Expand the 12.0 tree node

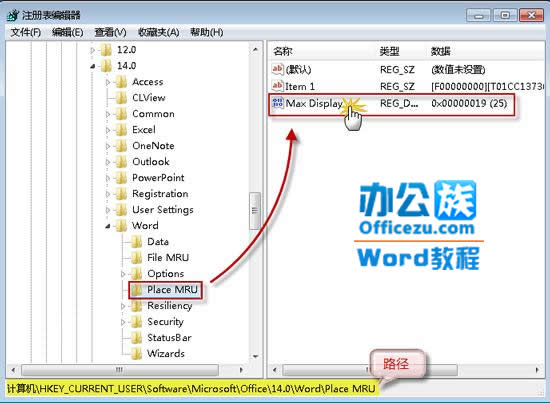93,50
